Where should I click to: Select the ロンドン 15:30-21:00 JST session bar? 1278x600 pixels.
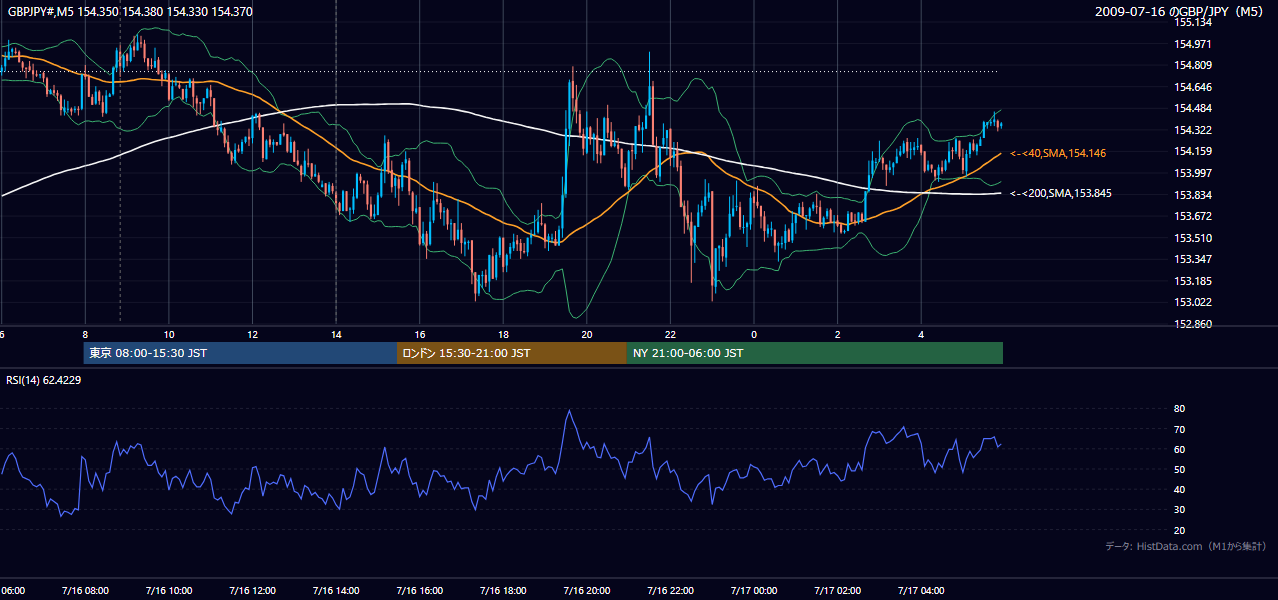pos(512,353)
